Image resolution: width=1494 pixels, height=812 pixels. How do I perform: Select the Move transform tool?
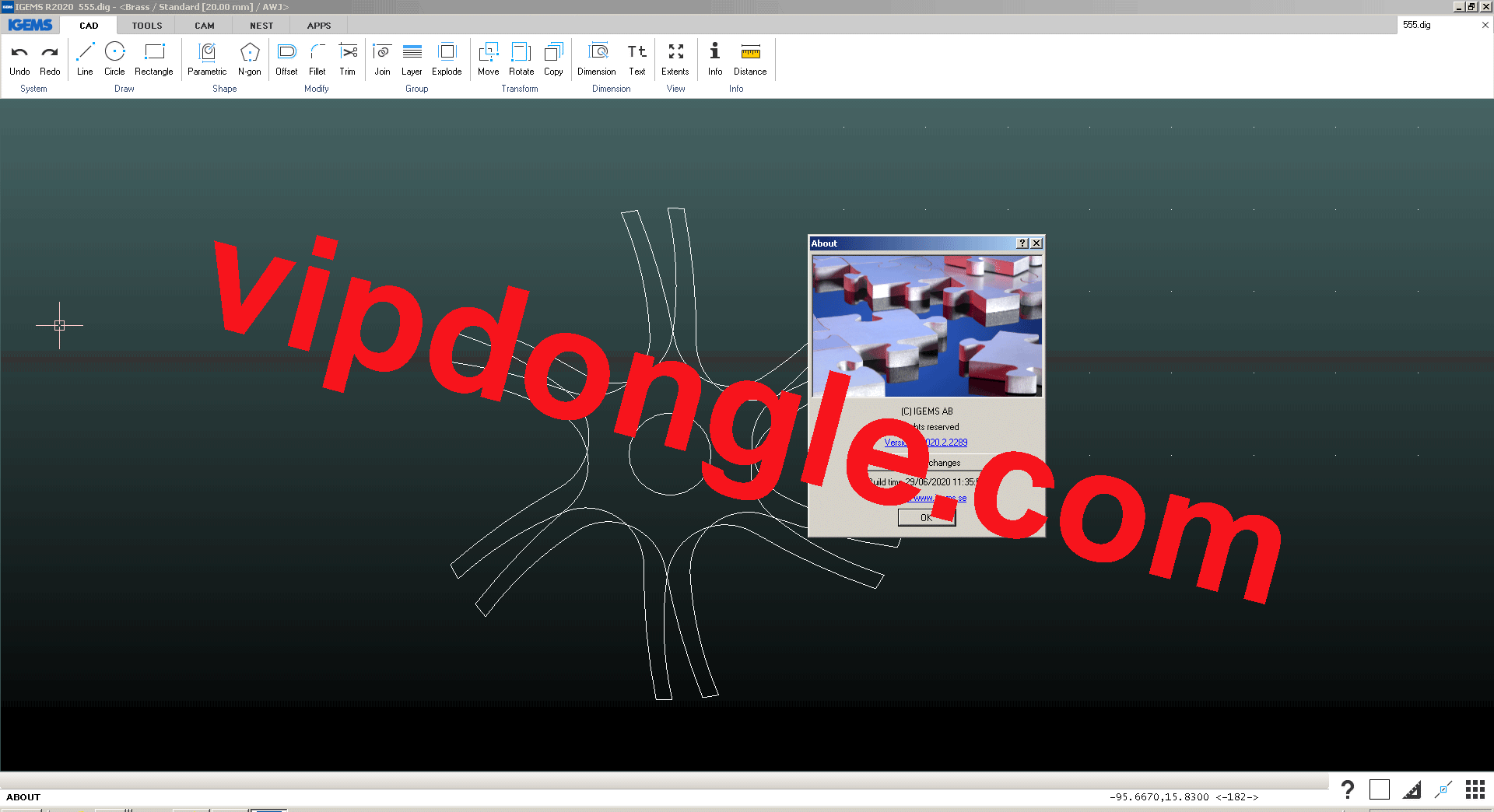point(489,59)
